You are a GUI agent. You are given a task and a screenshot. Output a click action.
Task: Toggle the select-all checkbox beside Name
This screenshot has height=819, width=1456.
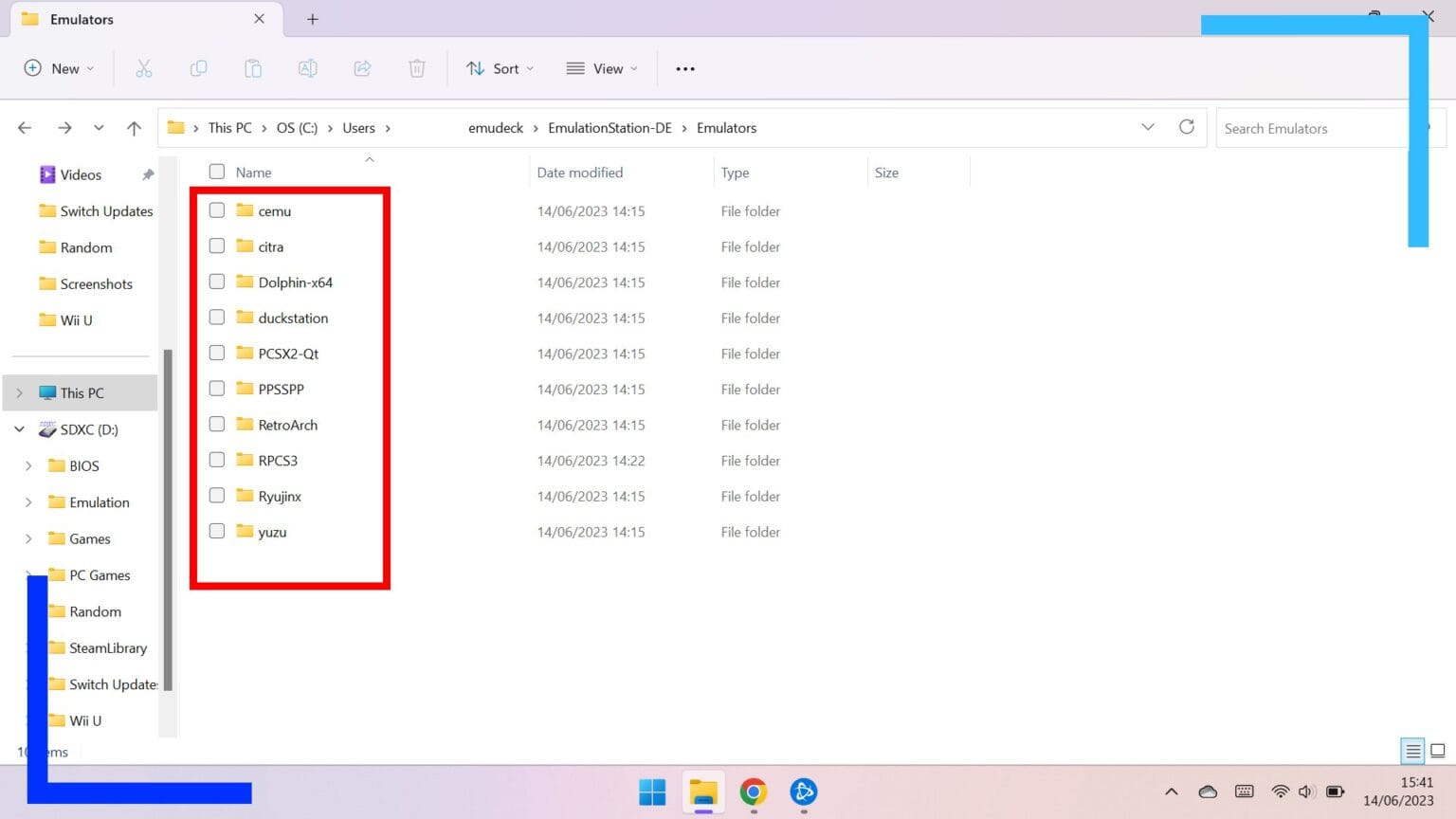point(217,172)
